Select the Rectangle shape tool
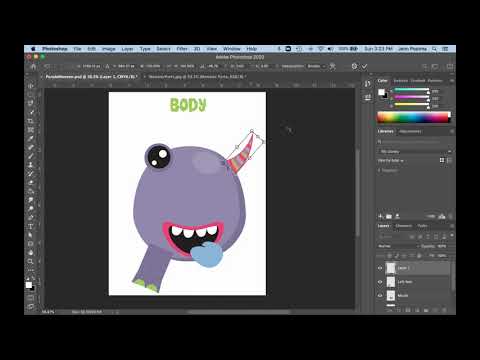 (x=31, y=244)
